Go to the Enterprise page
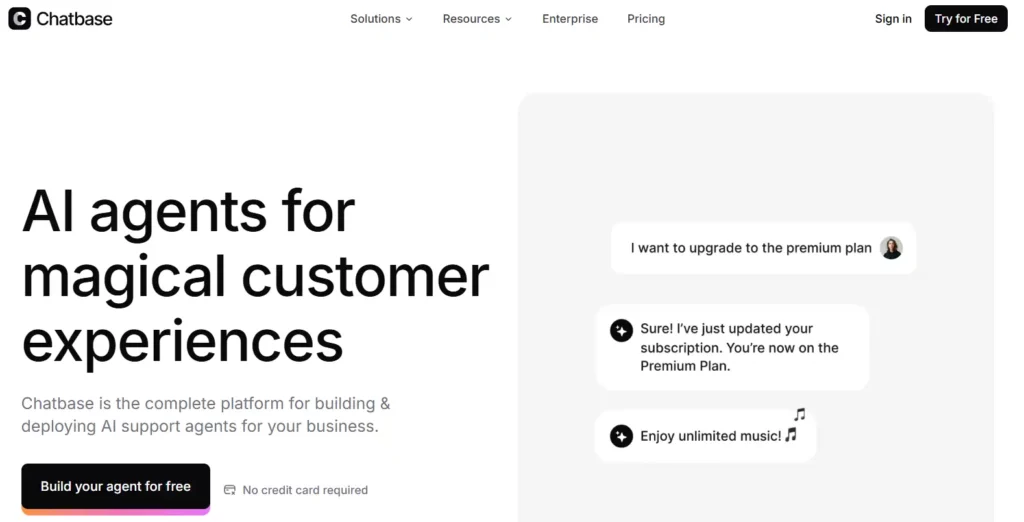 (x=570, y=19)
